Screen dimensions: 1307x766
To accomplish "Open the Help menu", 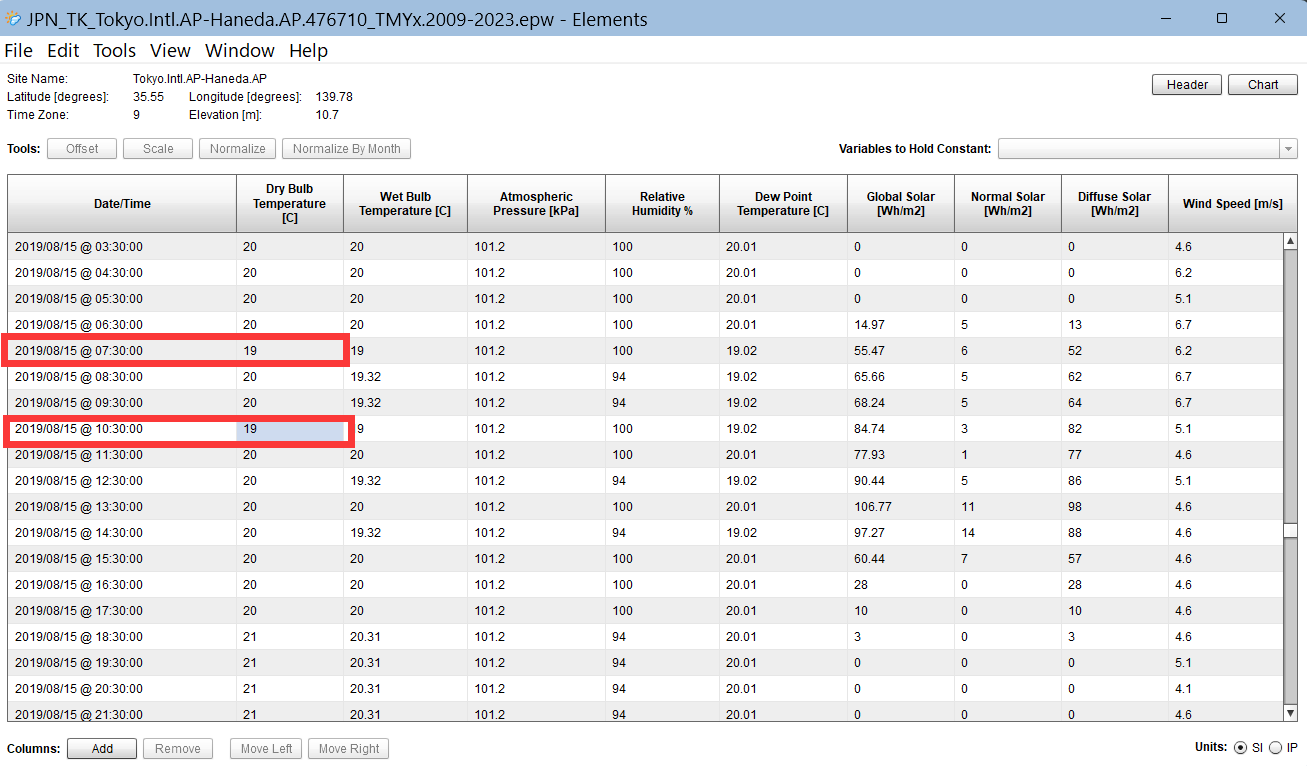I will click(308, 51).
